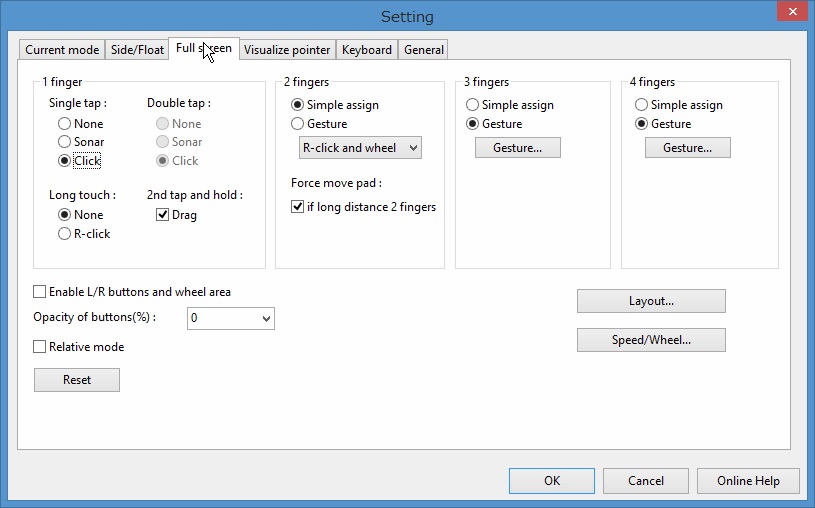This screenshot has height=508, width=815.
Task: Turn on Relative mode
Action: click(x=40, y=347)
